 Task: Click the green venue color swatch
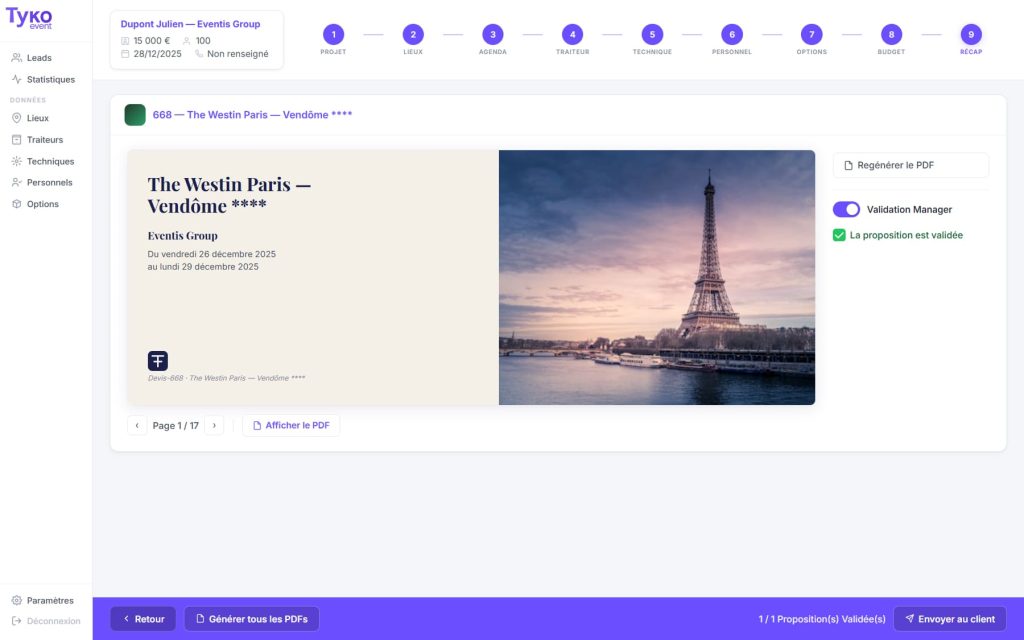135,114
